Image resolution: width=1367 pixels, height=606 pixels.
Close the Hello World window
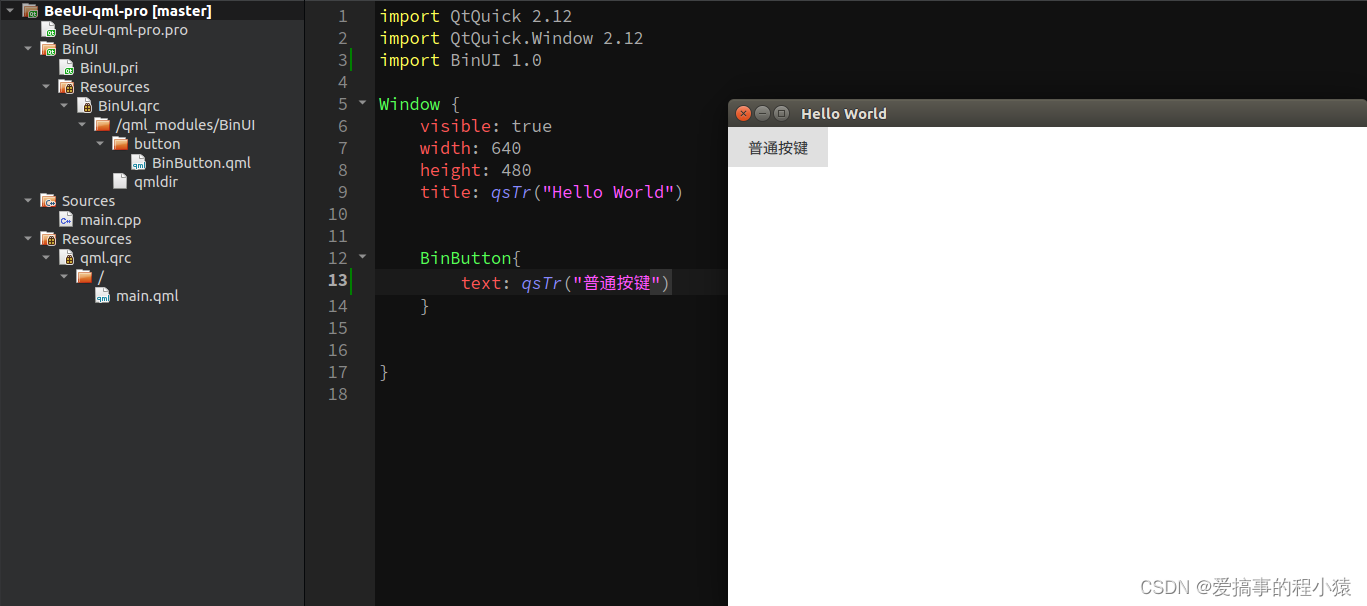(x=743, y=114)
